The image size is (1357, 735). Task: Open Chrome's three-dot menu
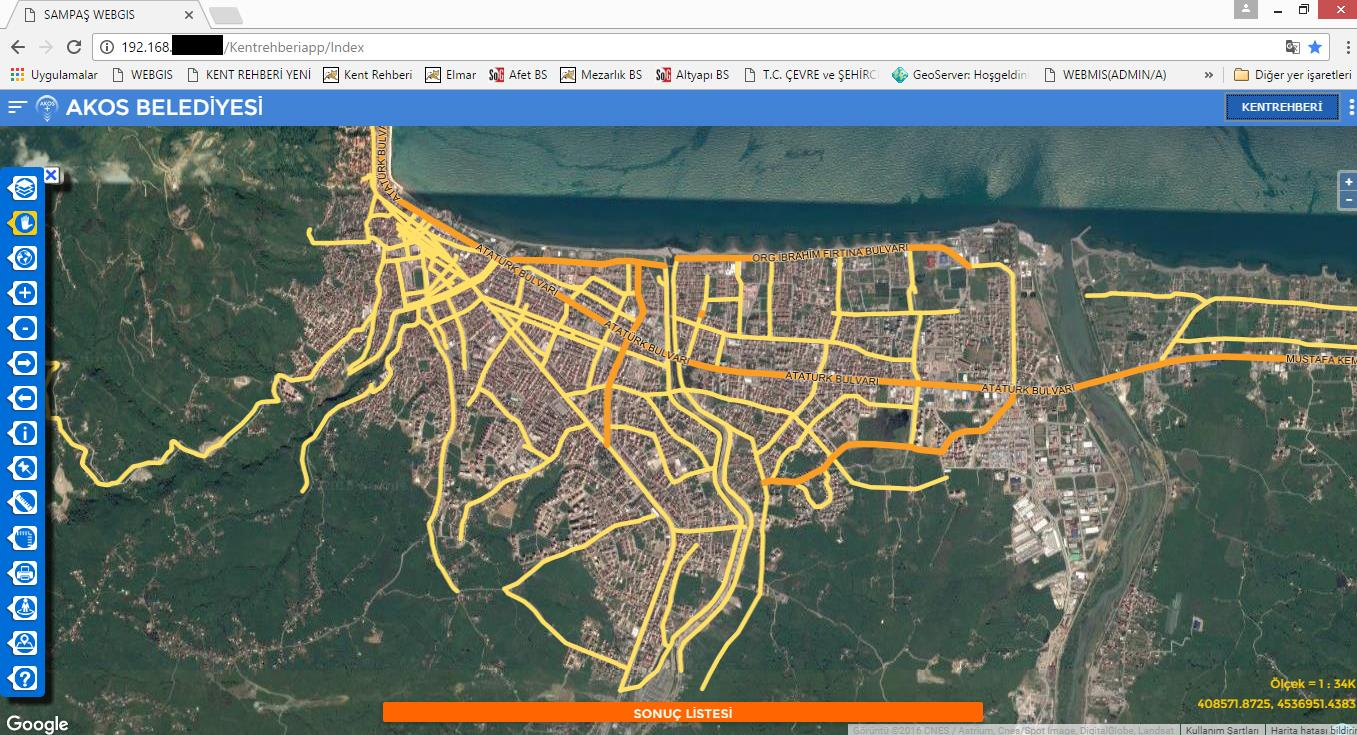click(1347, 47)
